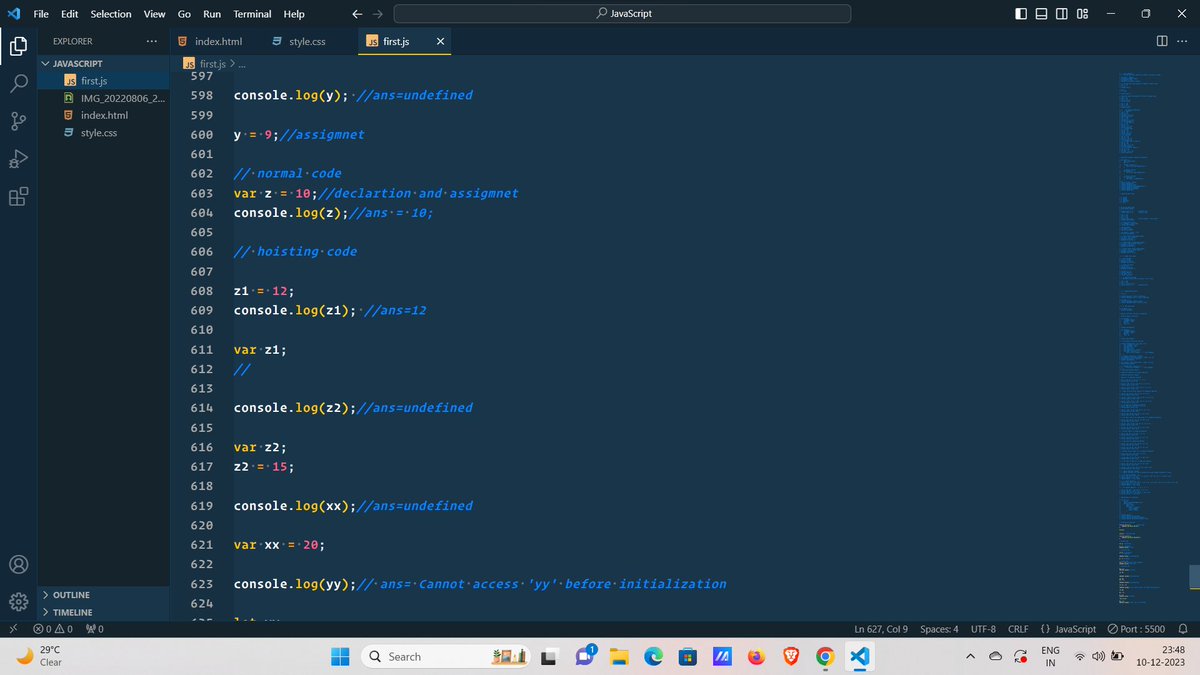Open Google Chrome from the taskbar
1200x675 pixels.
click(x=825, y=656)
